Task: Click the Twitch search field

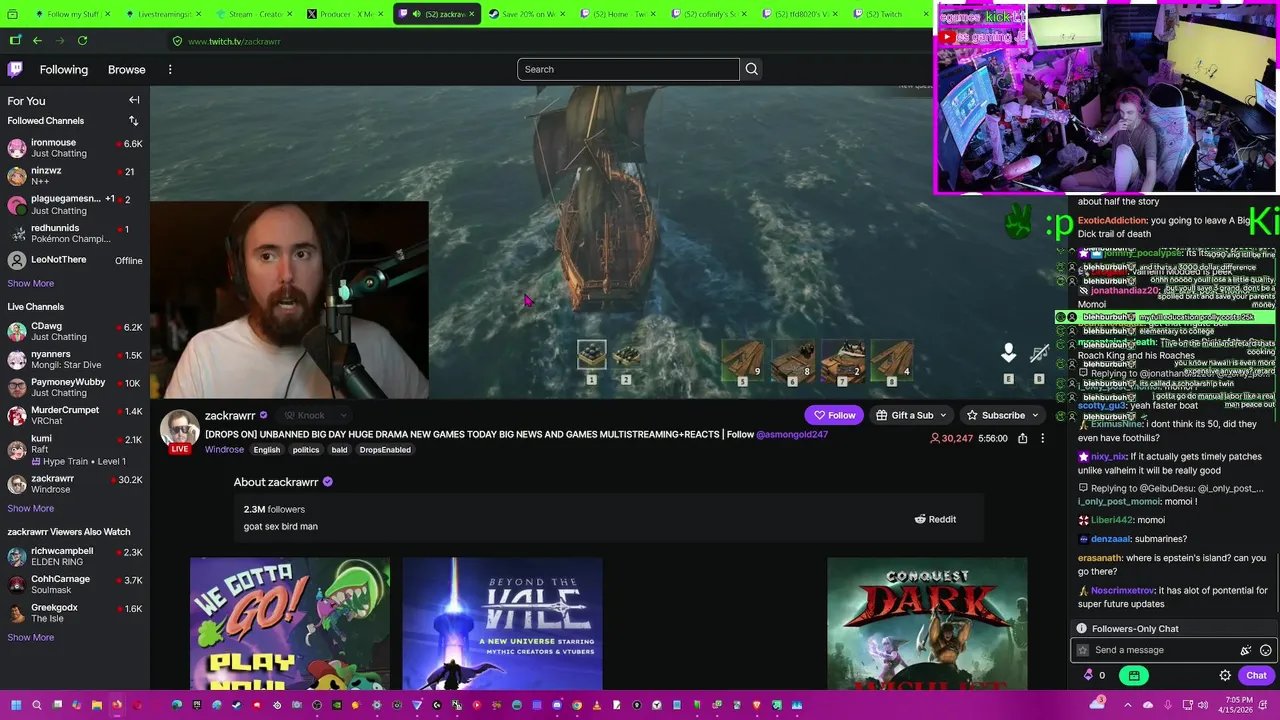Action: (x=628, y=69)
